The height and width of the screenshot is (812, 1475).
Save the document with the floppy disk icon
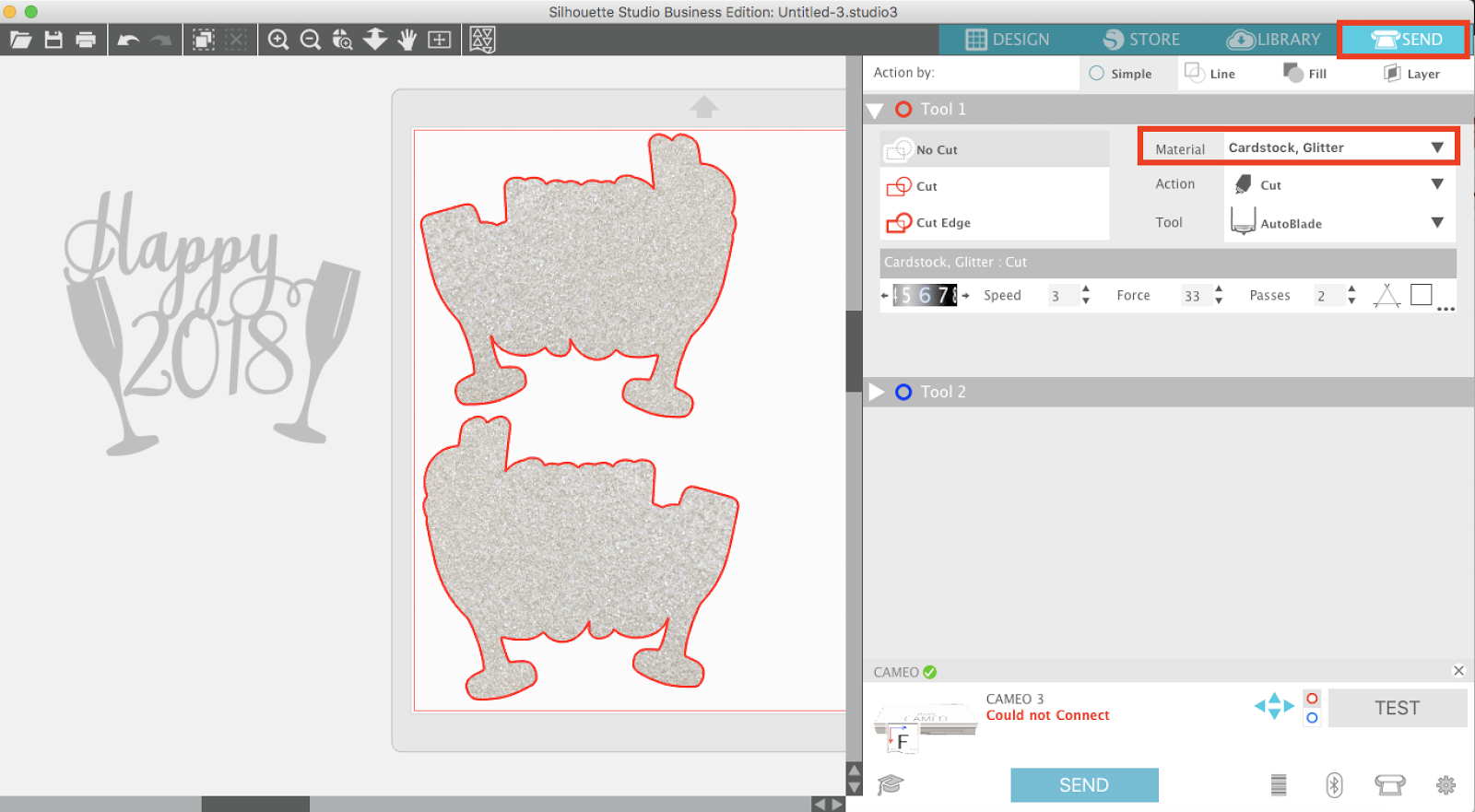point(53,40)
